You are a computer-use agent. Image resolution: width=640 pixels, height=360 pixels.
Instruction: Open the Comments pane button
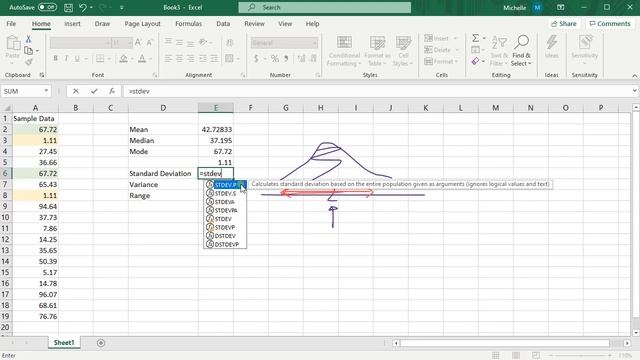(610, 24)
